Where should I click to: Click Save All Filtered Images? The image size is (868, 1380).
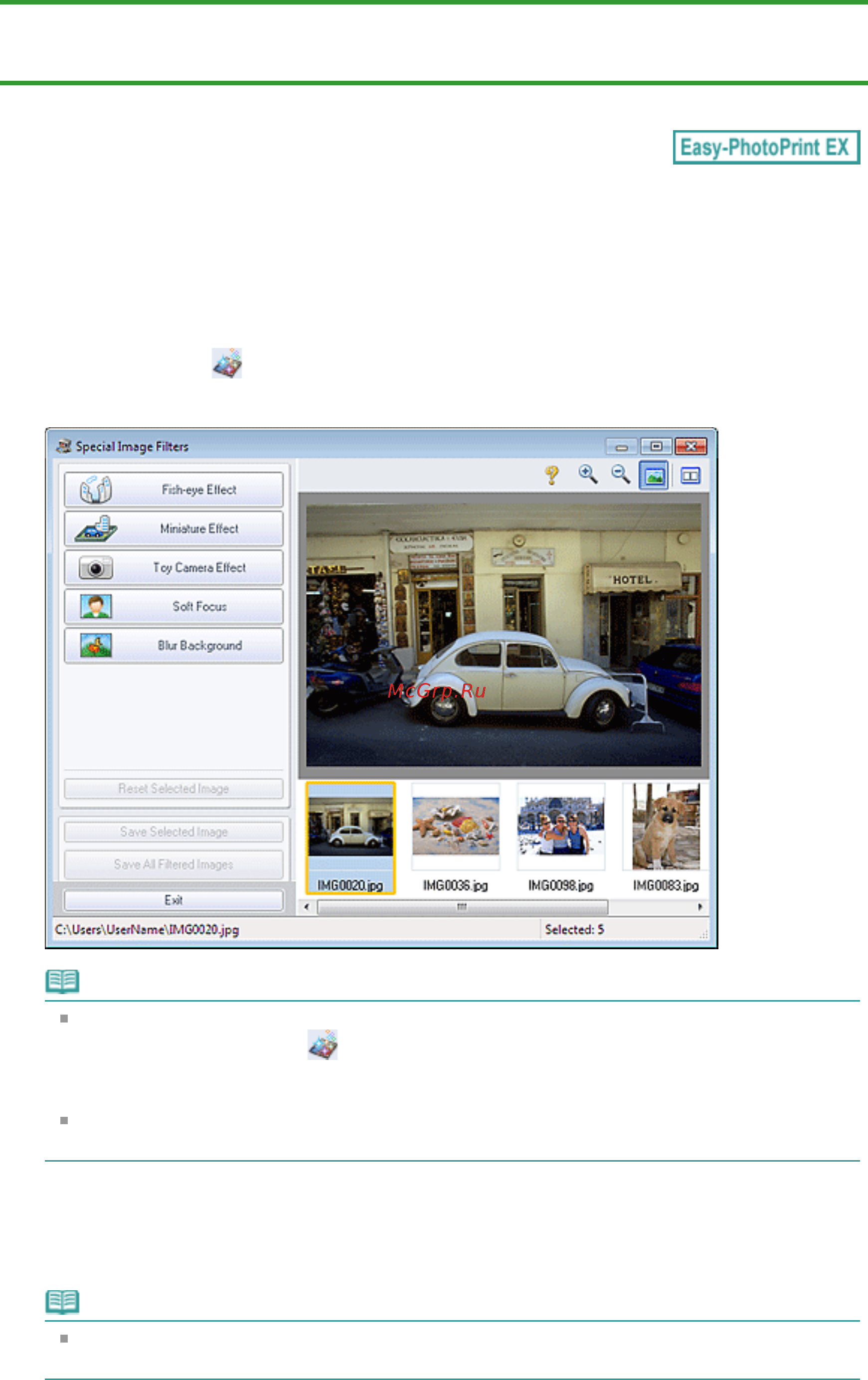(x=174, y=864)
